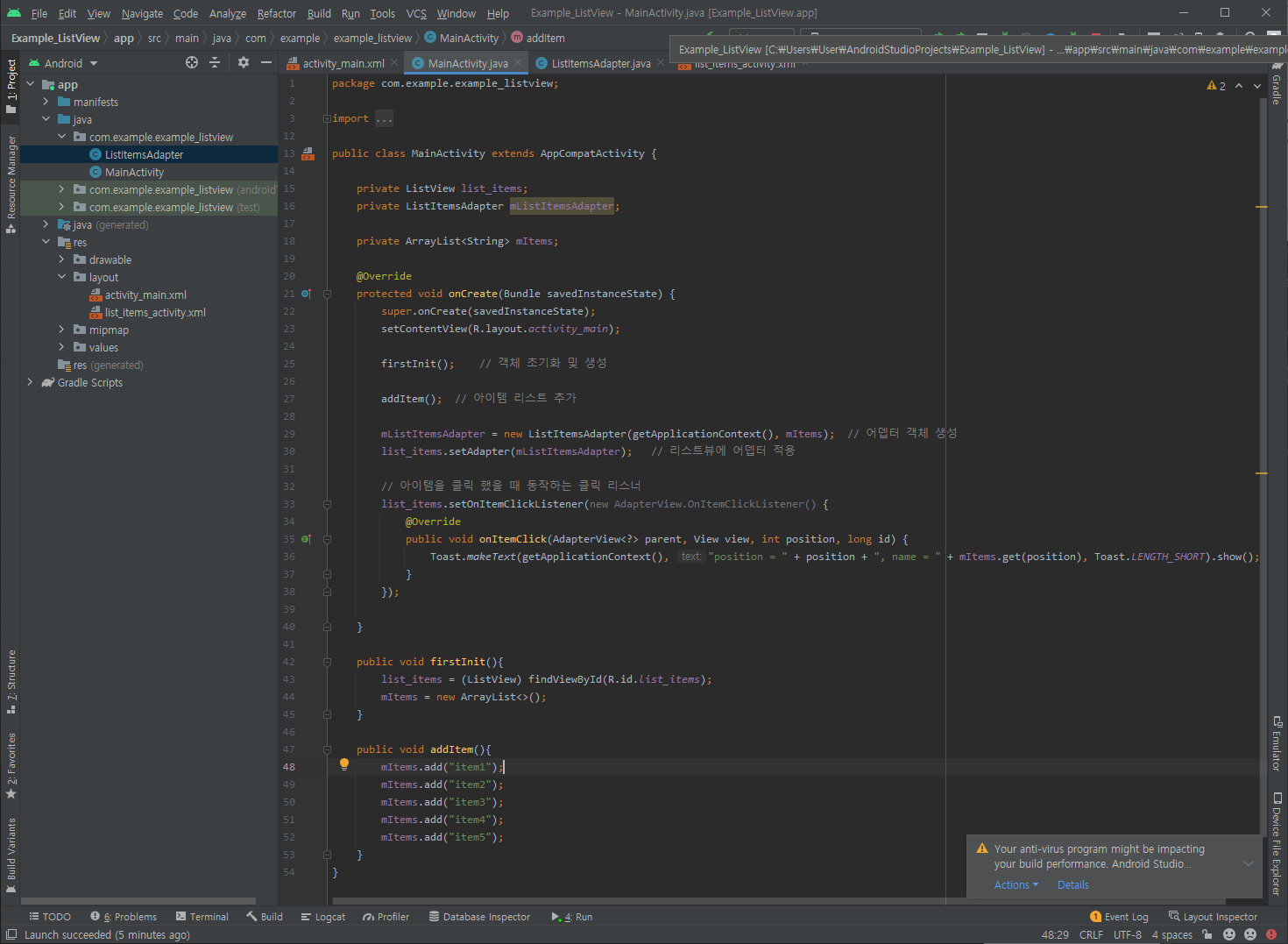Open the Navigate menu
1288x944 pixels.
coord(142,13)
